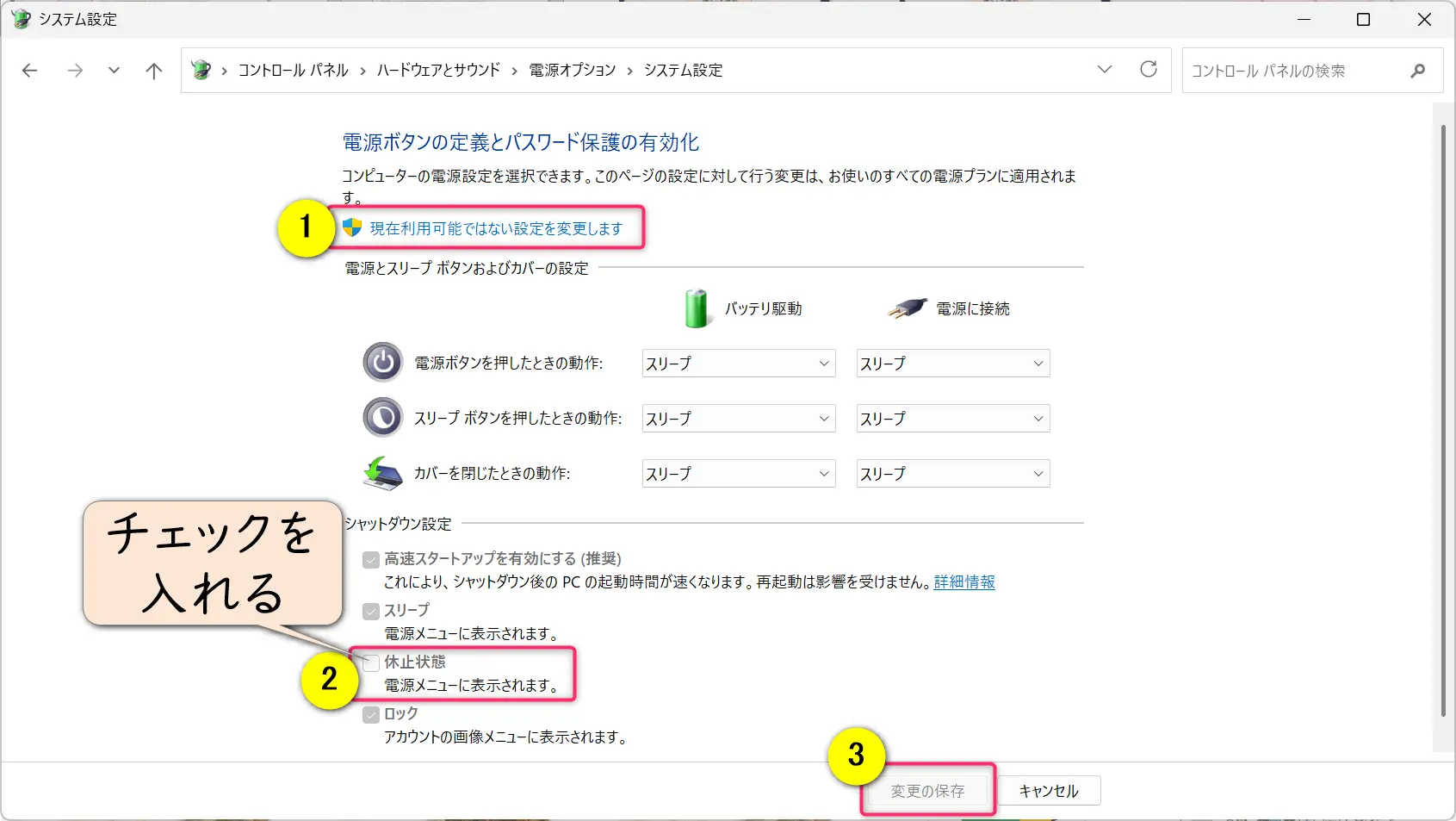Go back with the left arrow
The height and width of the screenshot is (821, 1456).
click(x=30, y=71)
